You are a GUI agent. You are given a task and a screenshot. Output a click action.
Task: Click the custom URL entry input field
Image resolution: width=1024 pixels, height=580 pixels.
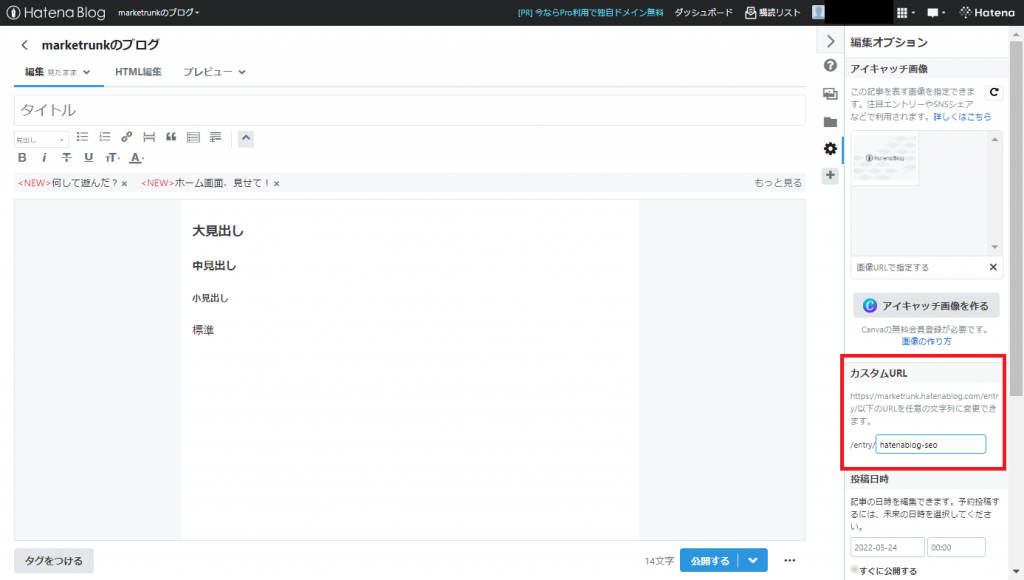tap(930, 444)
